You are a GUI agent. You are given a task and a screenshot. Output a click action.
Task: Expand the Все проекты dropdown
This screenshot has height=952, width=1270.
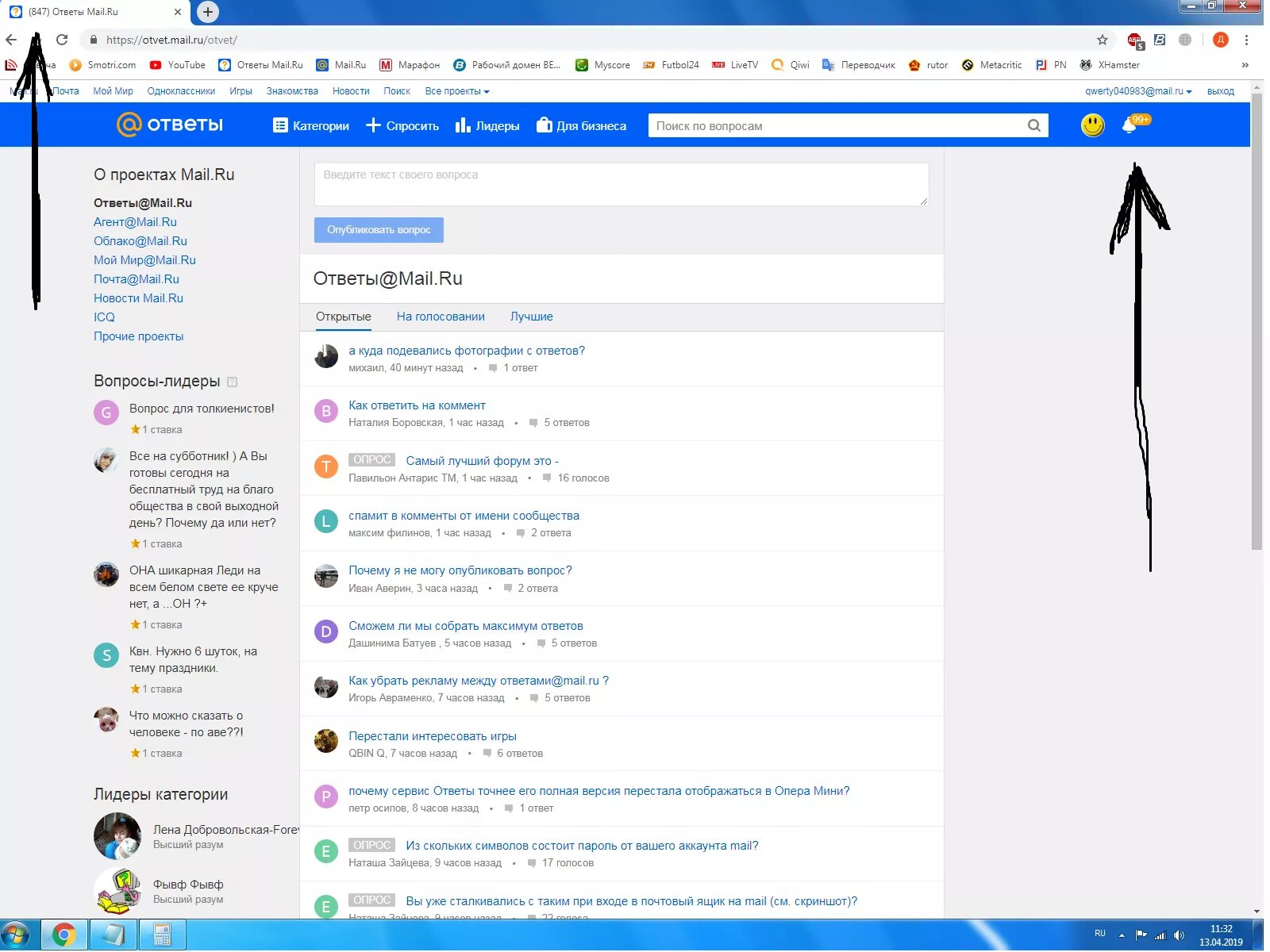[x=457, y=91]
